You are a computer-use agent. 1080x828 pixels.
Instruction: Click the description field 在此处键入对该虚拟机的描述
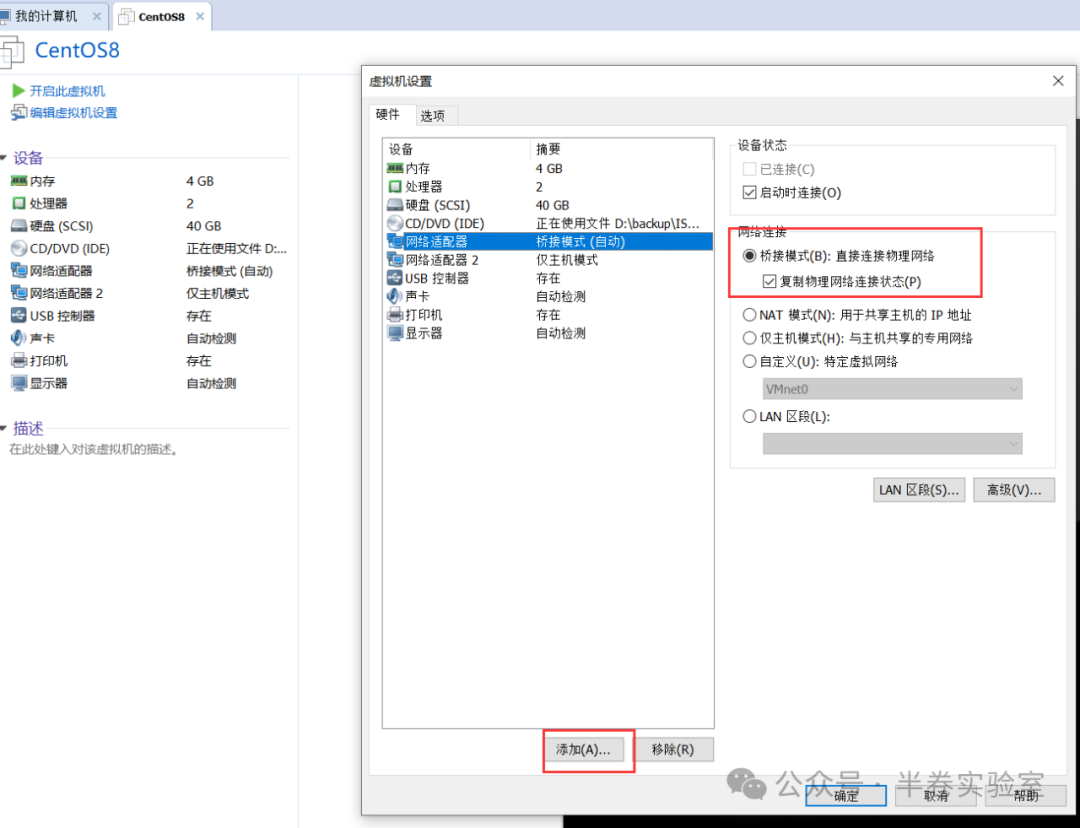point(94,449)
